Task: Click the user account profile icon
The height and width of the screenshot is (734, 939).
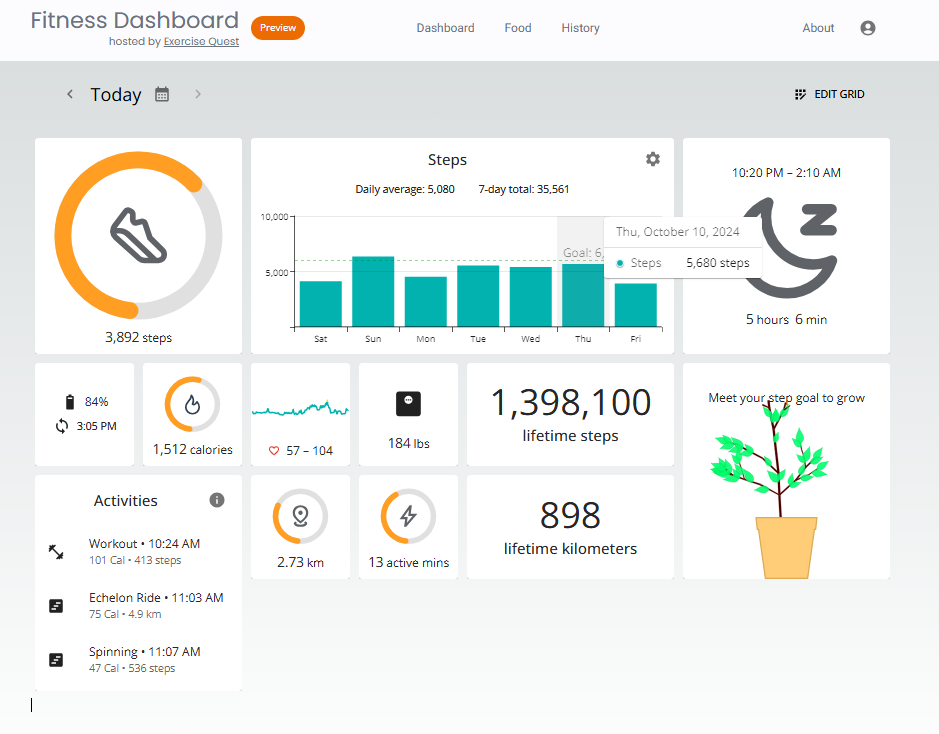Action: pyautogui.click(x=867, y=28)
